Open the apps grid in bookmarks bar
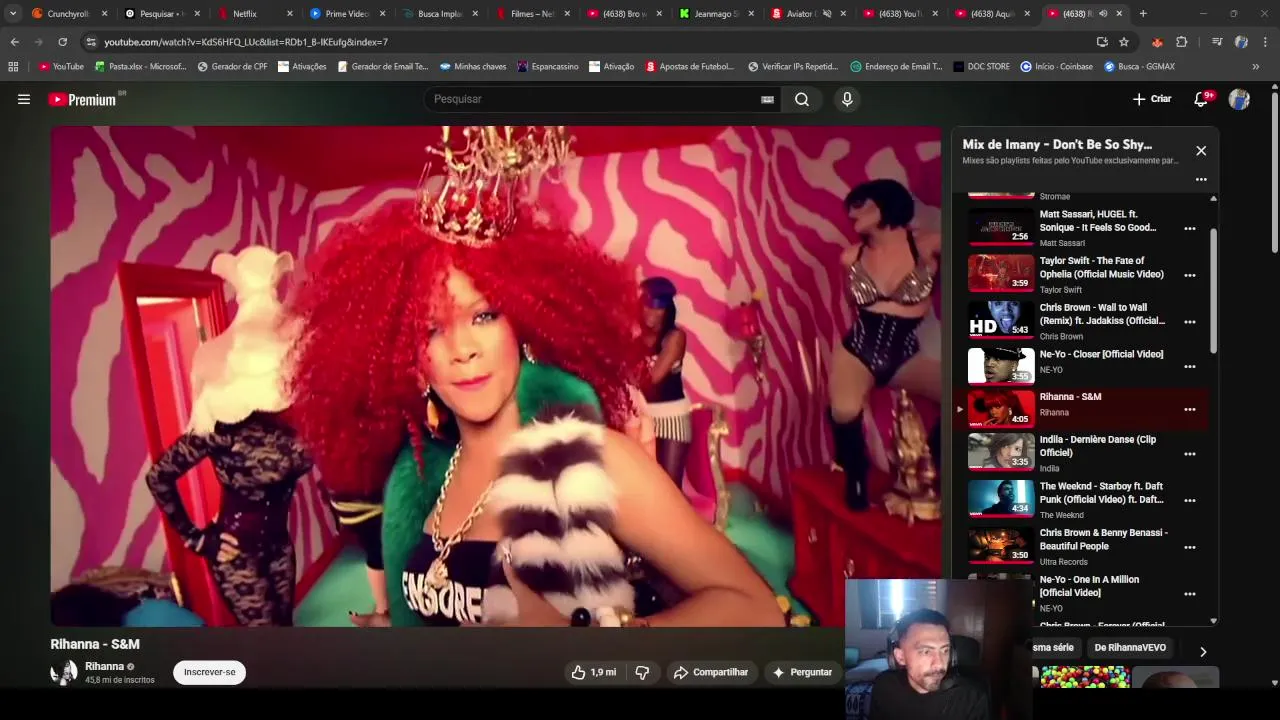This screenshot has height=720, width=1280. pos(13,67)
